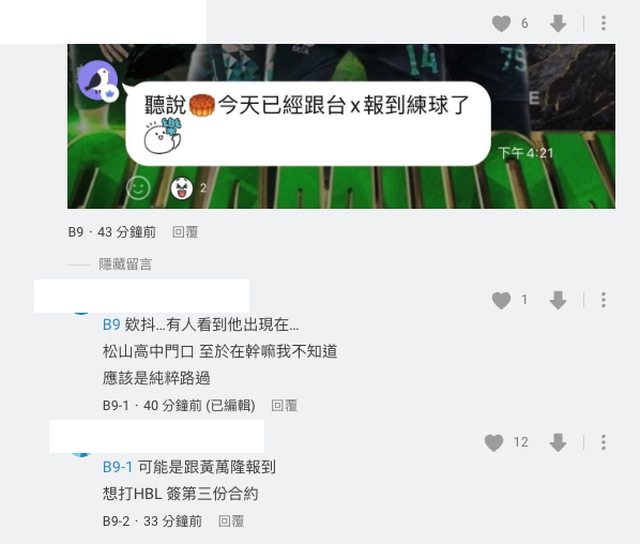Like the B9-2 comment with 12 hearts
640x544 pixels.
[x=494, y=443]
